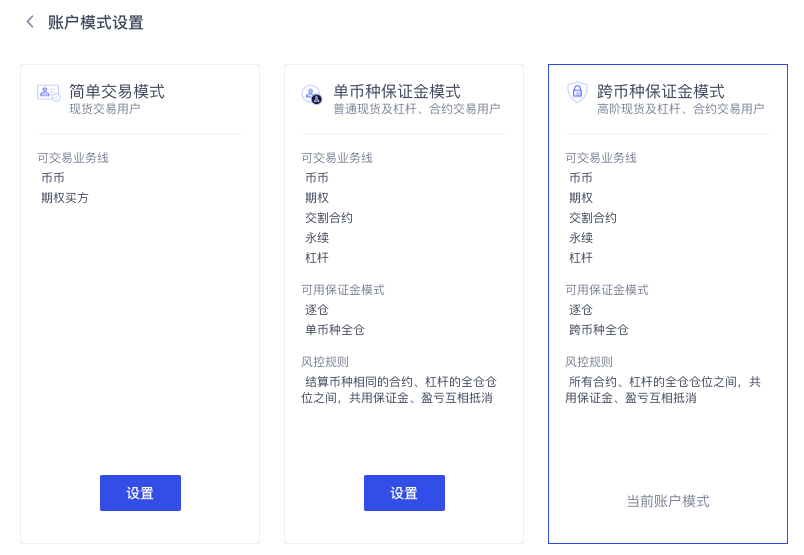Click the 跨币种保证金模式 shield lock icon

click(577, 92)
